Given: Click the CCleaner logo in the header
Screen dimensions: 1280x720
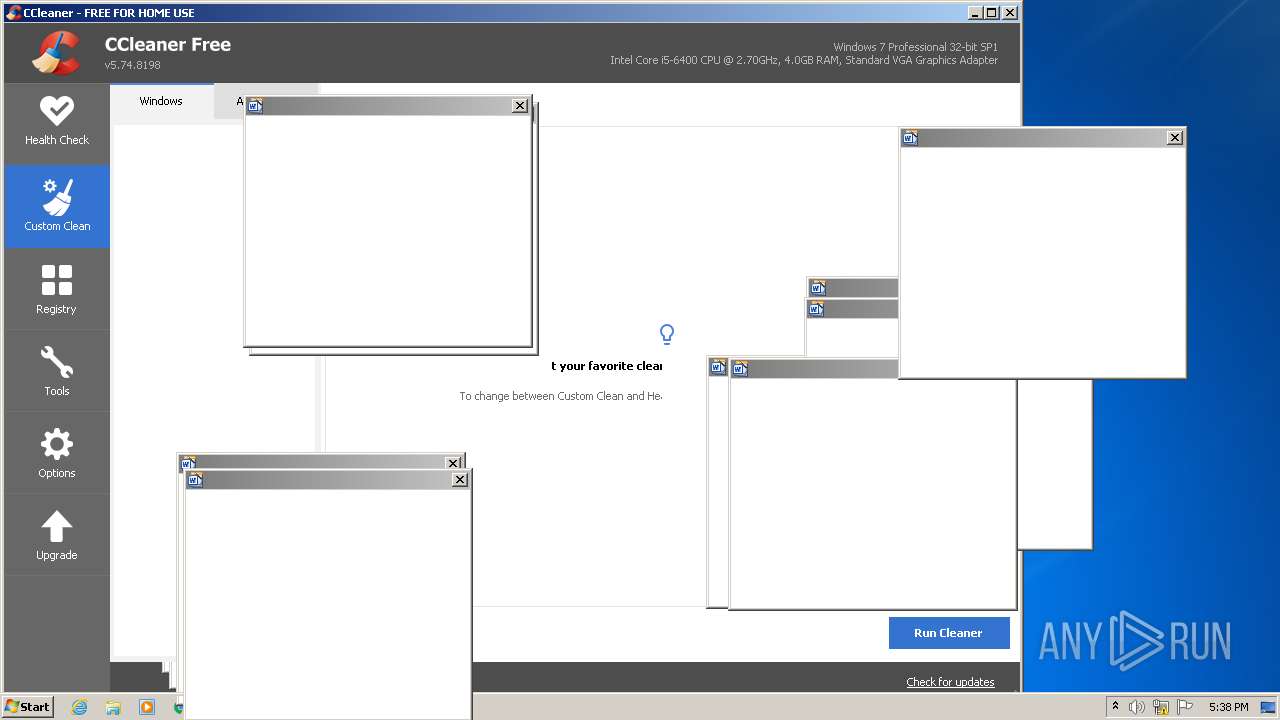Looking at the screenshot, I should (56, 53).
